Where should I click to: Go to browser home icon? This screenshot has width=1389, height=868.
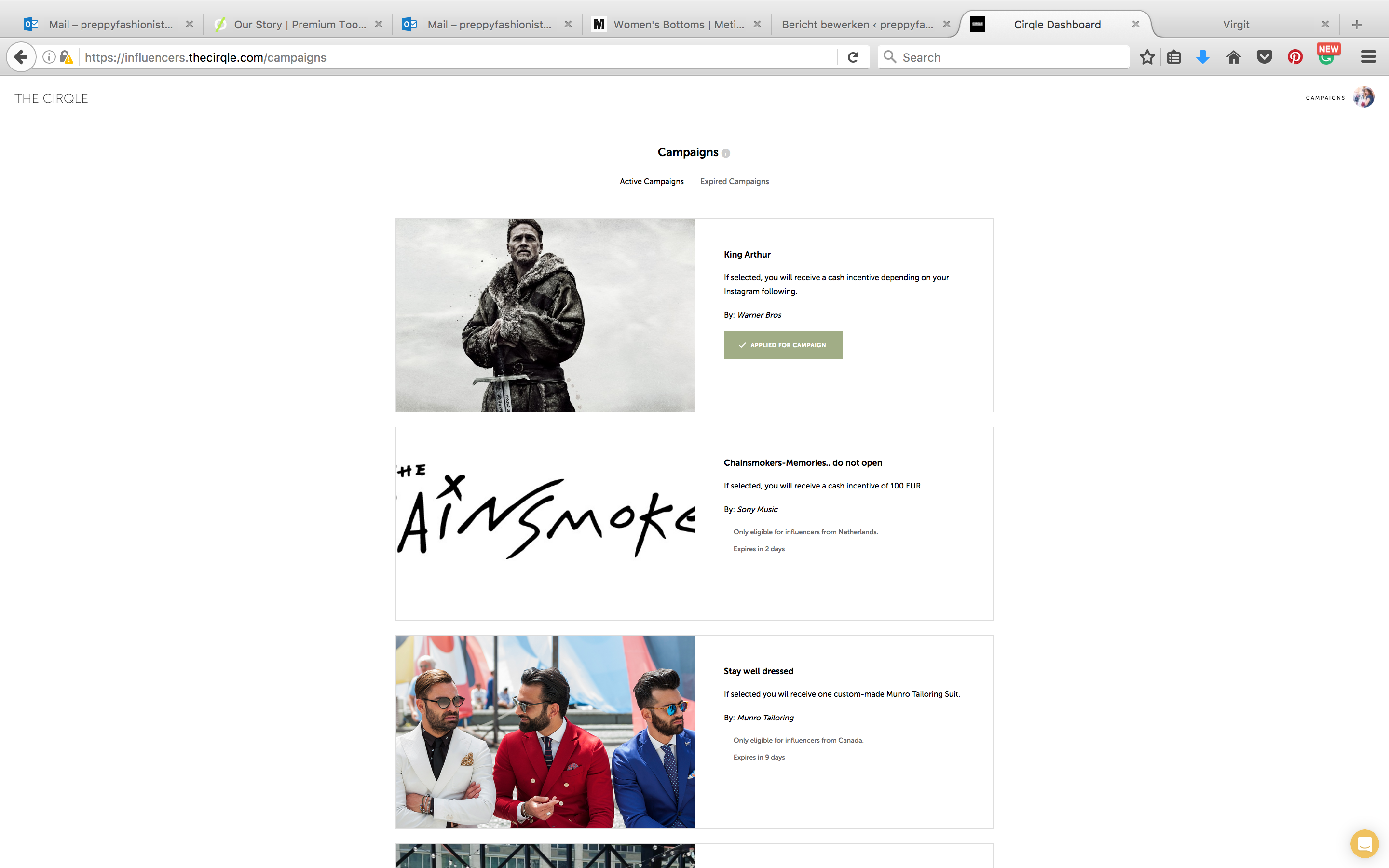[1233, 57]
